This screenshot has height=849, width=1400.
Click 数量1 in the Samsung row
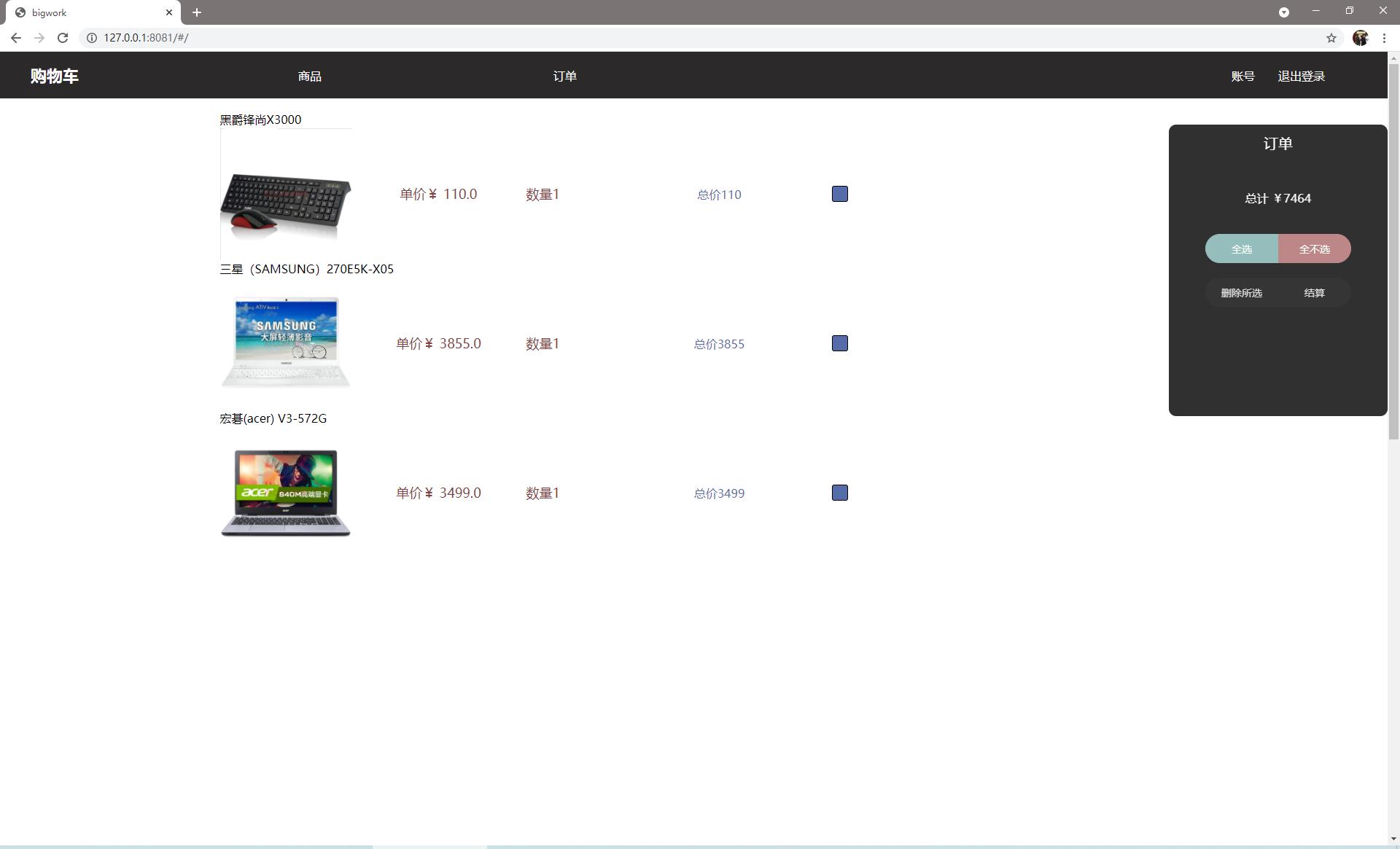[x=542, y=343]
